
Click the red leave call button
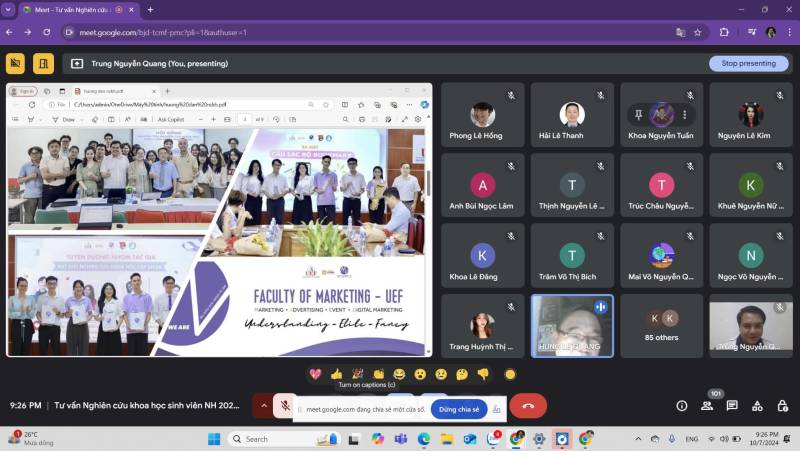pyautogui.click(x=528, y=406)
